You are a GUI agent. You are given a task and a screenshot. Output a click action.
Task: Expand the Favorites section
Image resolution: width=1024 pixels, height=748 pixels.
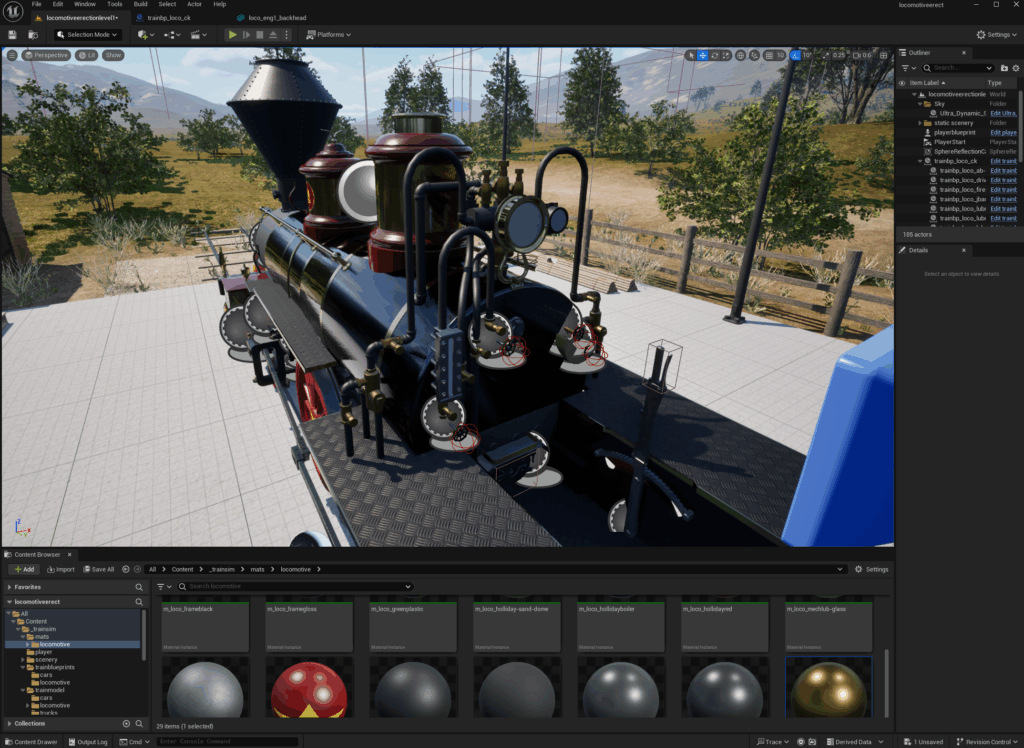pyautogui.click(x=9, y=587)
